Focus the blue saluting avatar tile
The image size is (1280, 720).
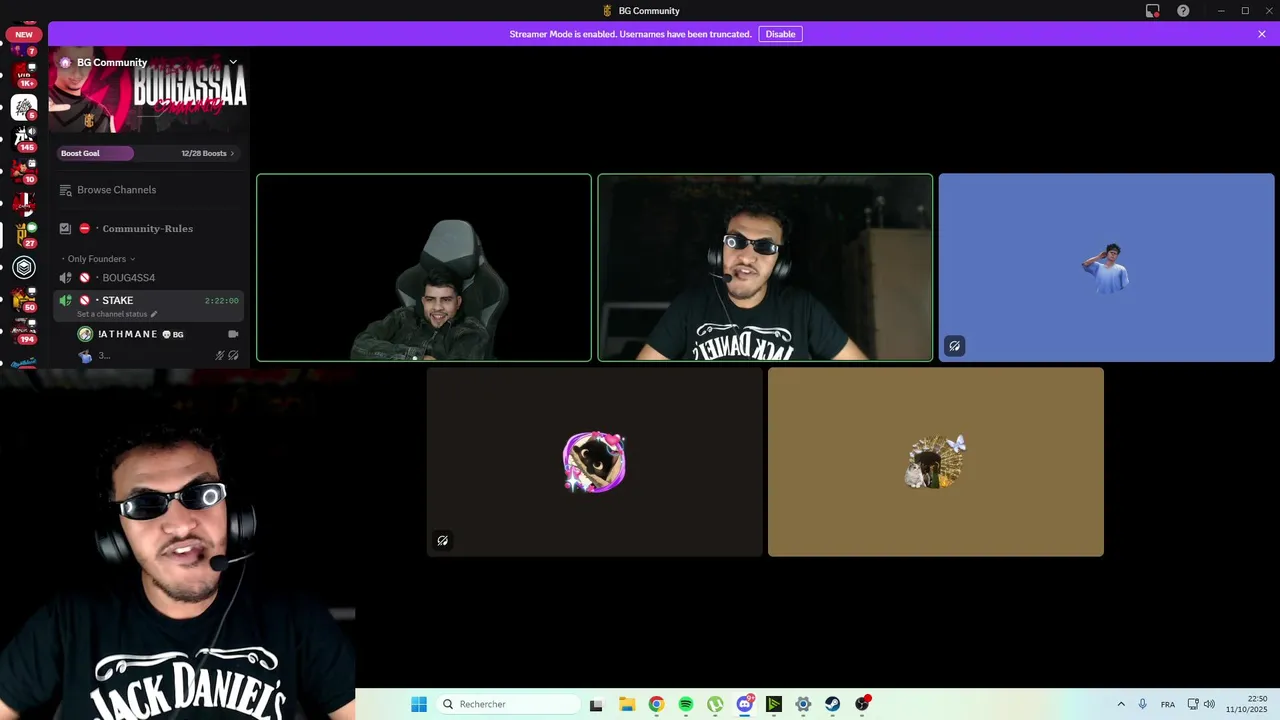(x=1106, y=268)
